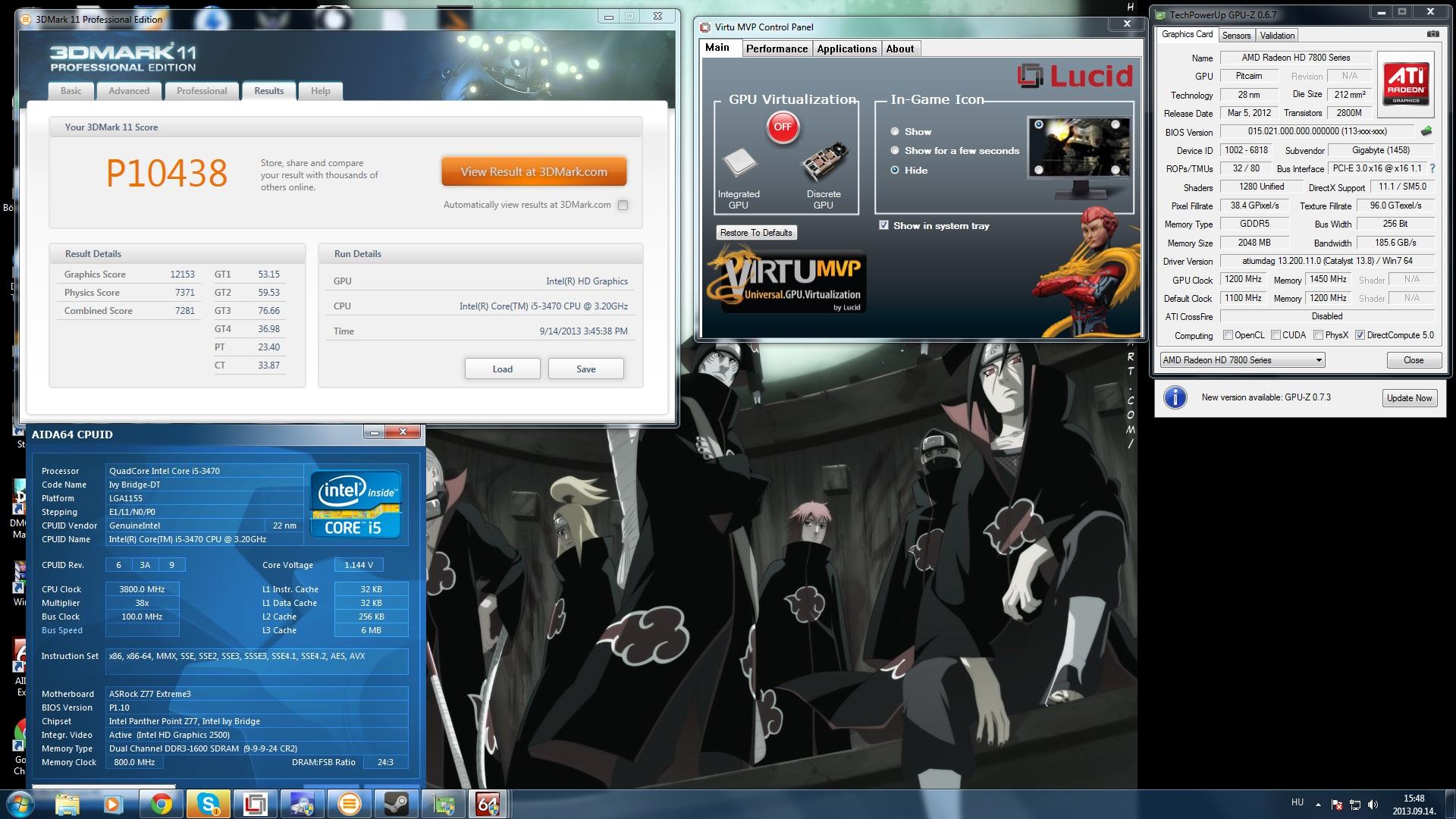1456x819 pixels.
Task: Click the ATI Radeon logo in GPU-Z
Action: [1405, 83]
